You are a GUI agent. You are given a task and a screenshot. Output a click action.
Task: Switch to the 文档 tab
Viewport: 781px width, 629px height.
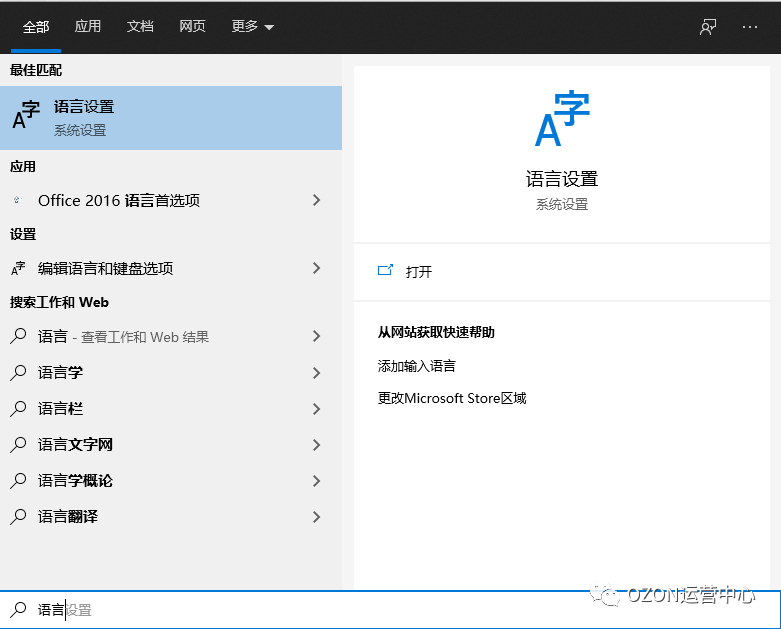coord(140,26)
